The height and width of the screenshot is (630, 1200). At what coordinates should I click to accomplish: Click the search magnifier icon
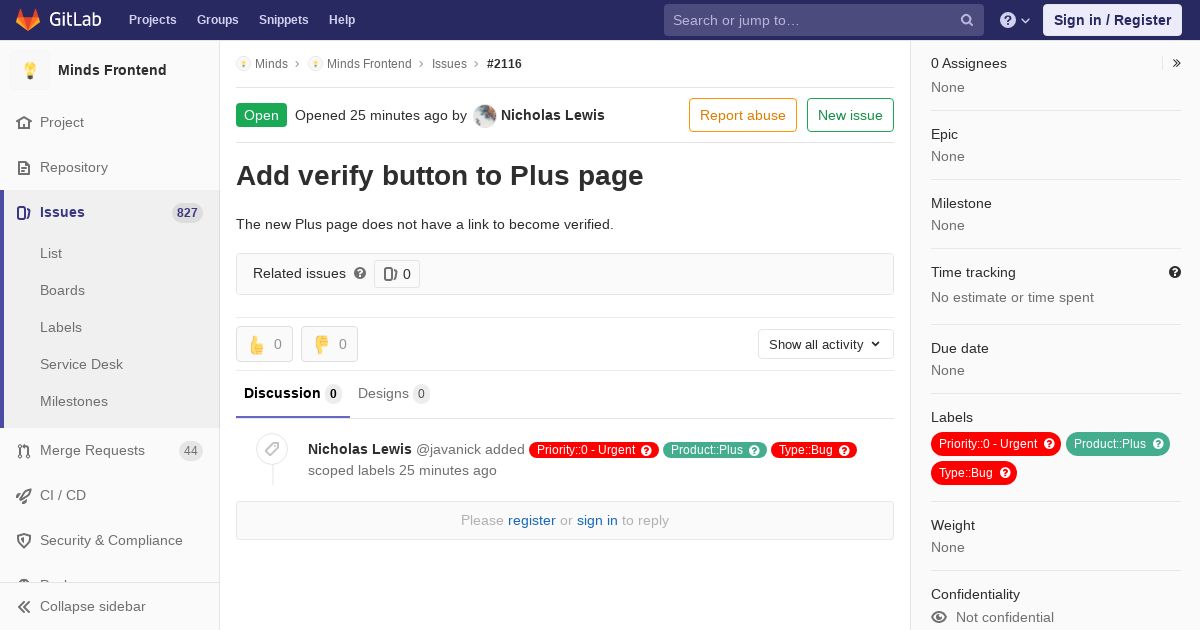point(967,20)
